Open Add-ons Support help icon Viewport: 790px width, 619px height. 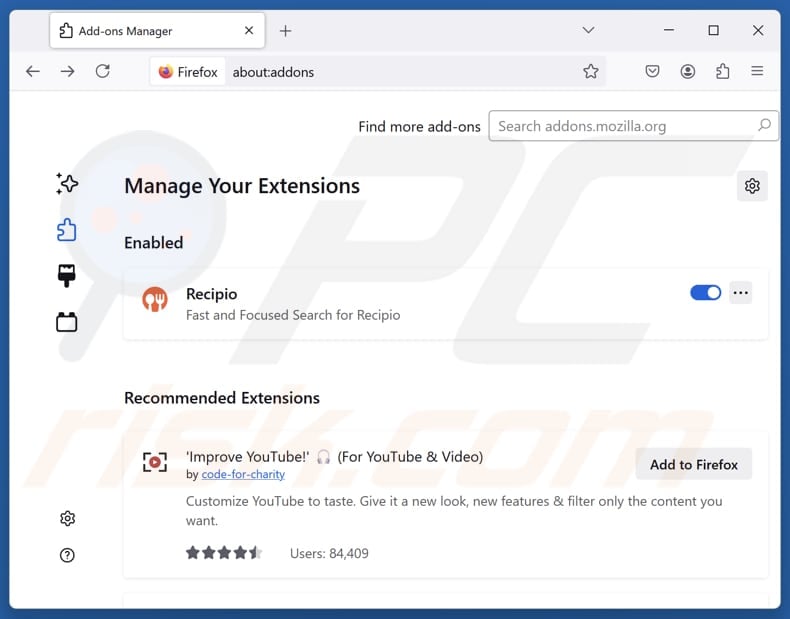(x=67, y=555)
